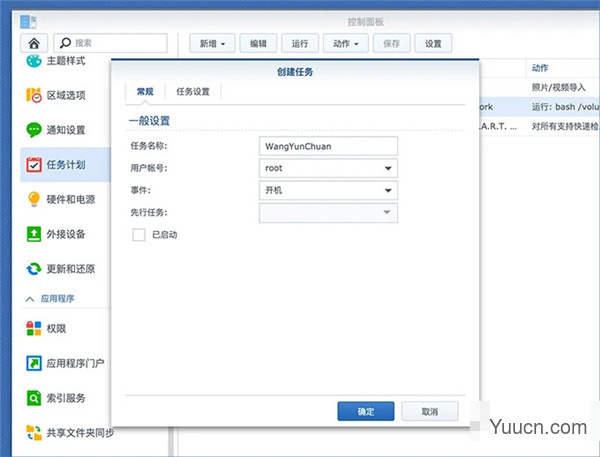600x457 pixels.
Task: Click the 应用程序门户 shortcut arrow icon
Action: click(x=34, y=363)
